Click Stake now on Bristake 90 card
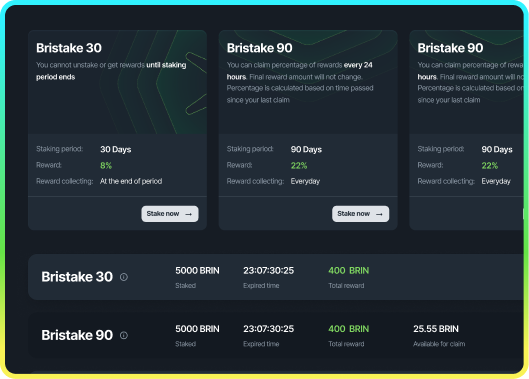This screenshot has height=379, width=529. 360,214
